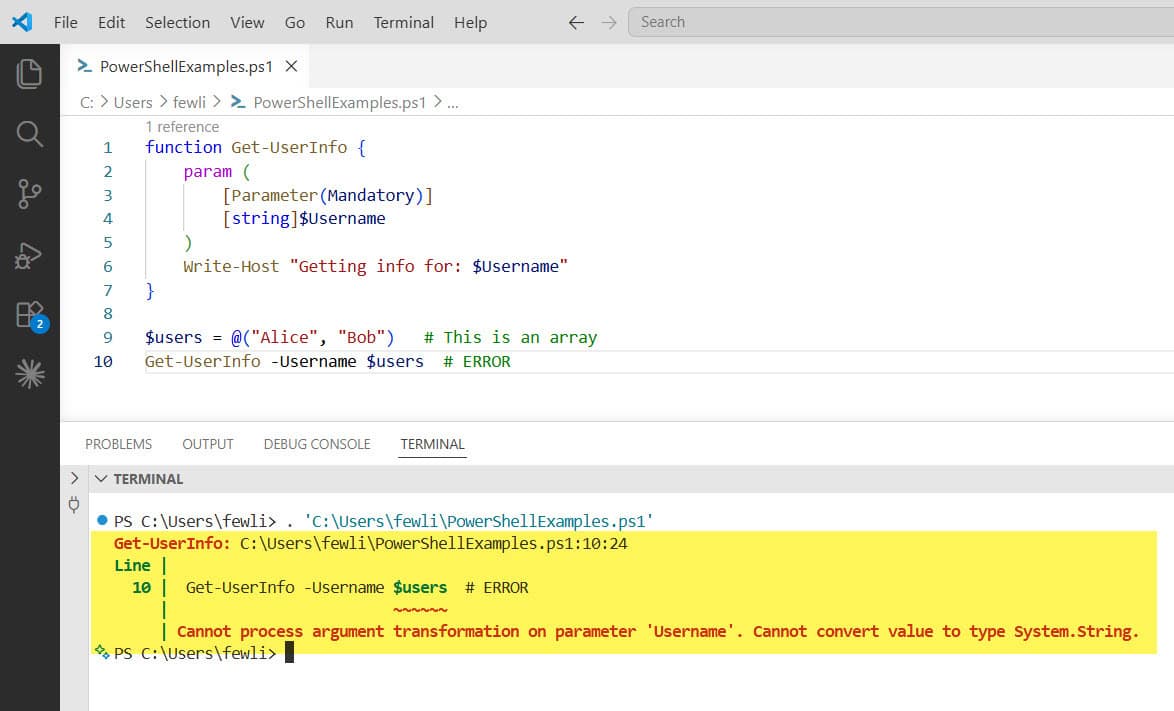Open the Run and Debug view
The image size is (1174, 711).
[x=29, y=255]
